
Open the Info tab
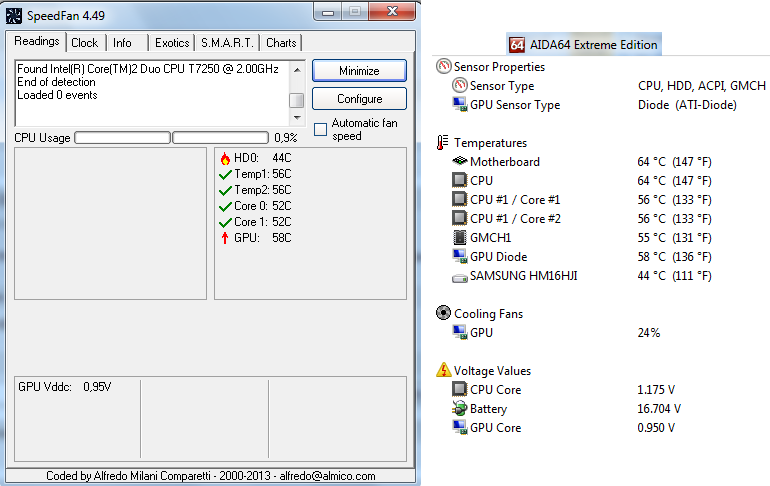tap(122, 43)
